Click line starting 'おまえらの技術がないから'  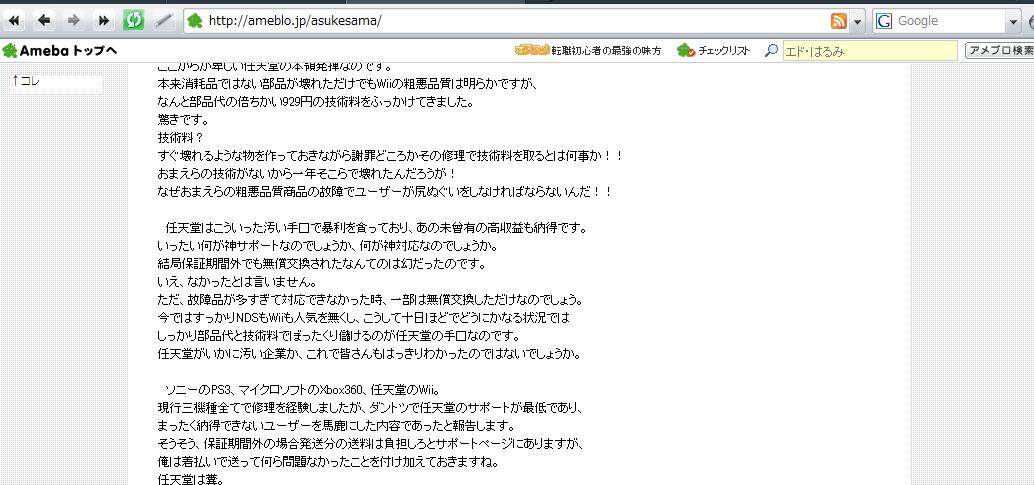coord(307,174)
